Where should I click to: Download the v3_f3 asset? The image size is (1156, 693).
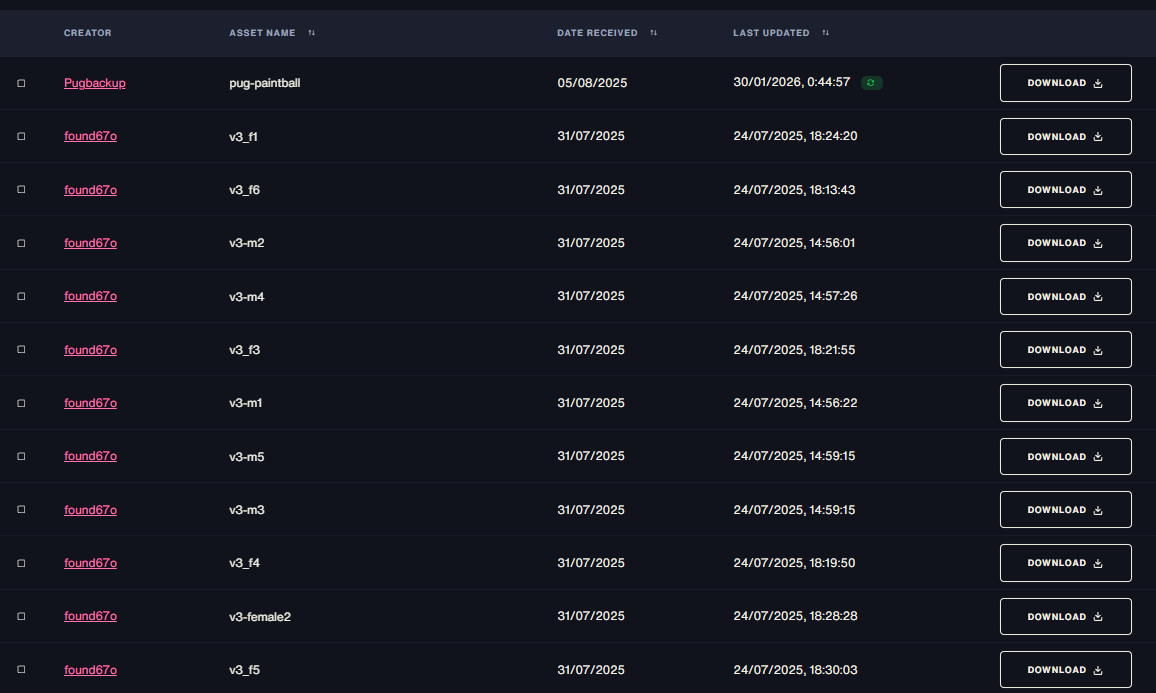1065,349
